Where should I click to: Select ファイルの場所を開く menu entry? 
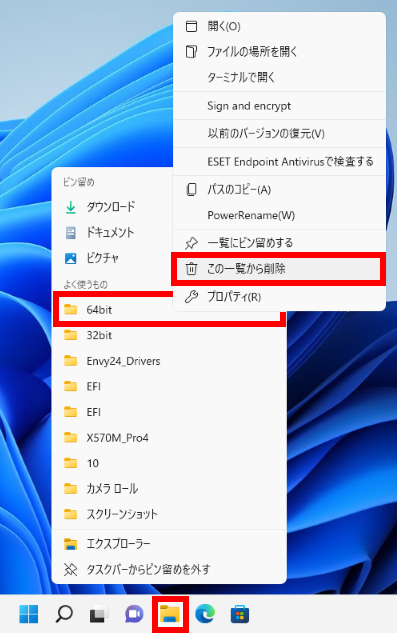tap(279, 52)
